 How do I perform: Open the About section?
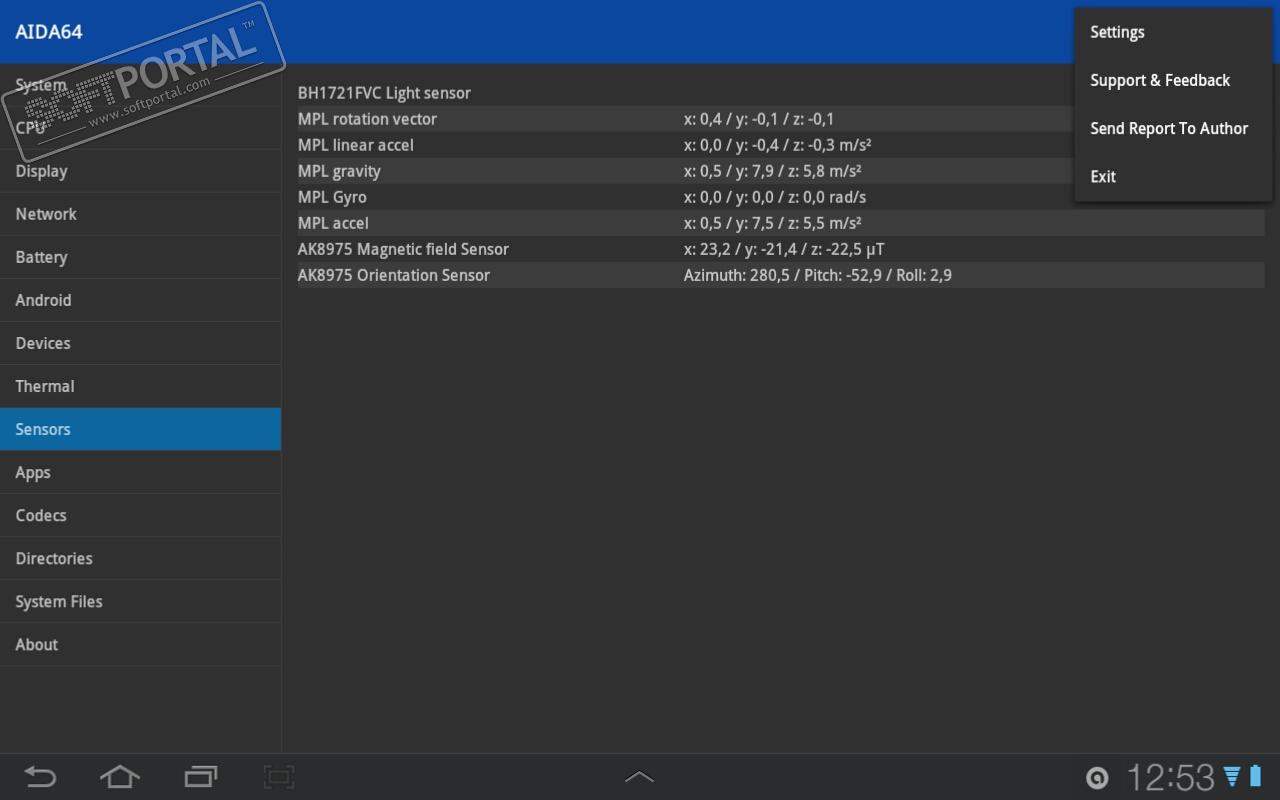(140, 644)
